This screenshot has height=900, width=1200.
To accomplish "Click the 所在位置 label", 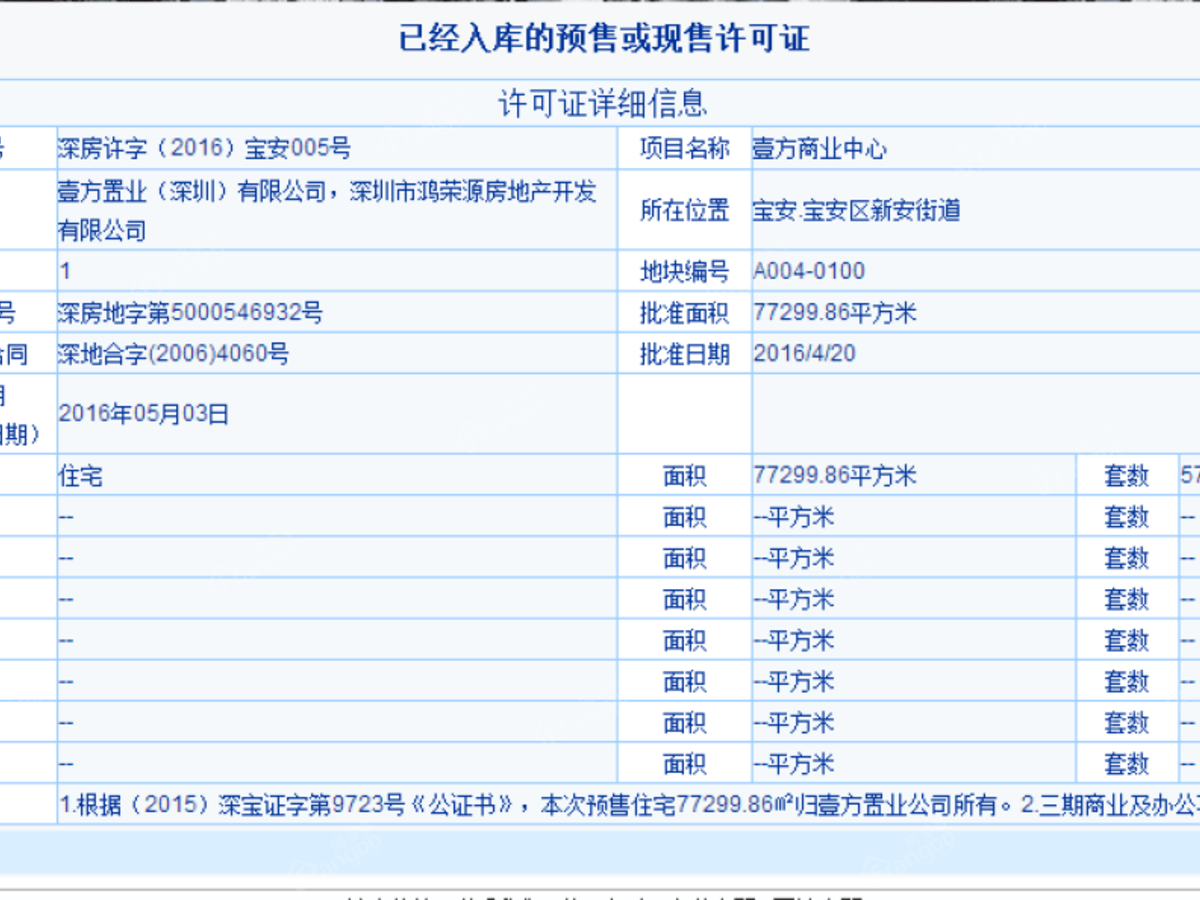I will pyautogui.click(x=685, y=211).
